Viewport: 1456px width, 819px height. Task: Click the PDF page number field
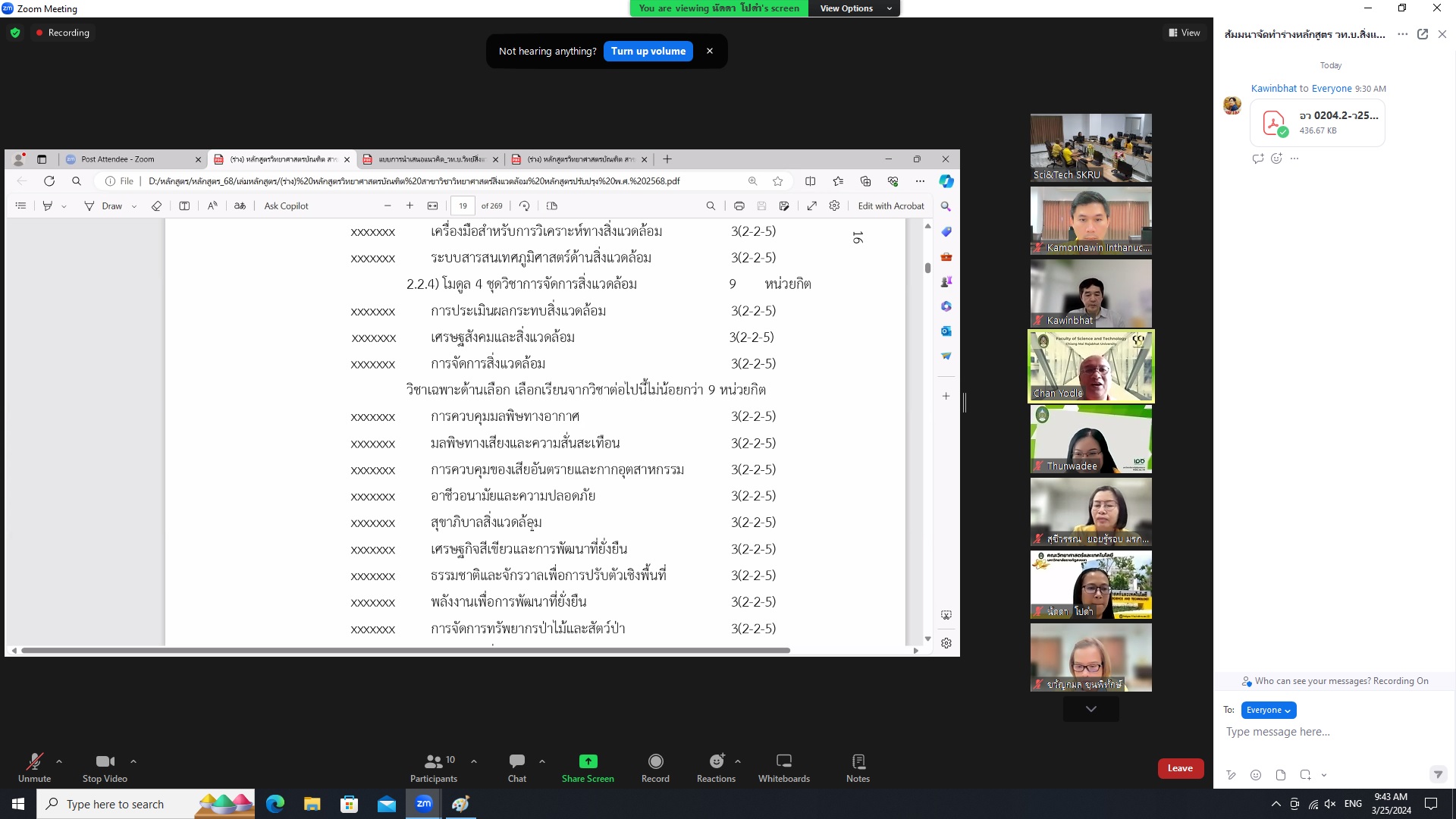pyautogui.click(x=463, y=206)
